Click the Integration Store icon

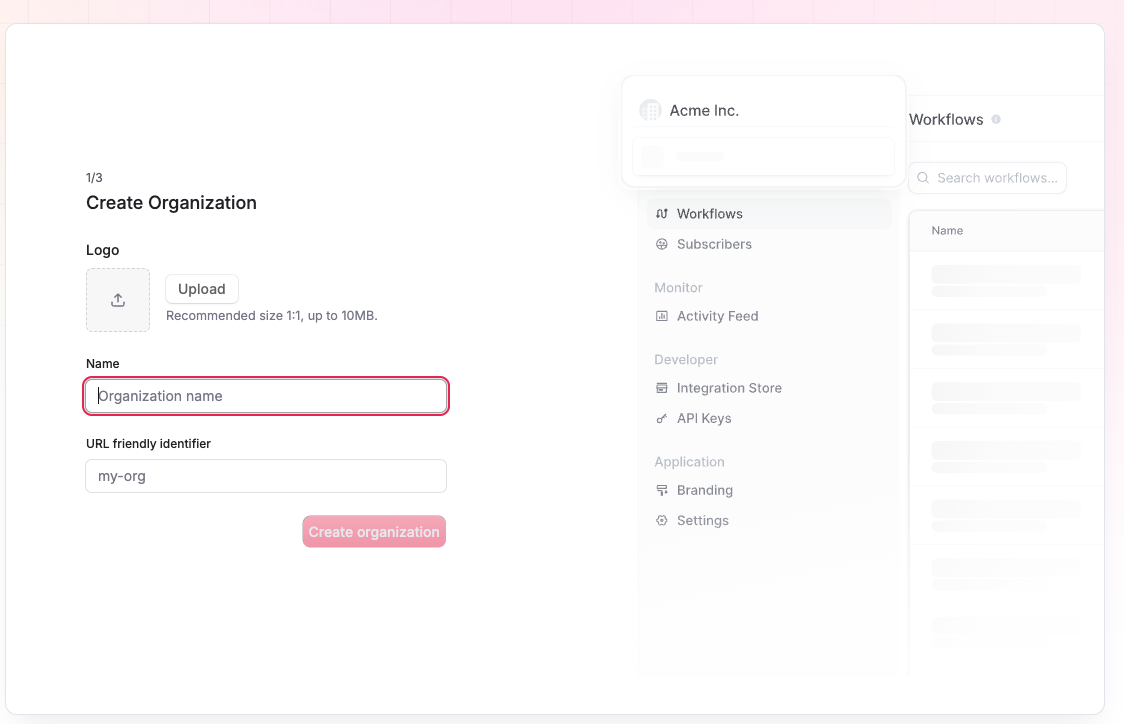(x=662, y=388)
